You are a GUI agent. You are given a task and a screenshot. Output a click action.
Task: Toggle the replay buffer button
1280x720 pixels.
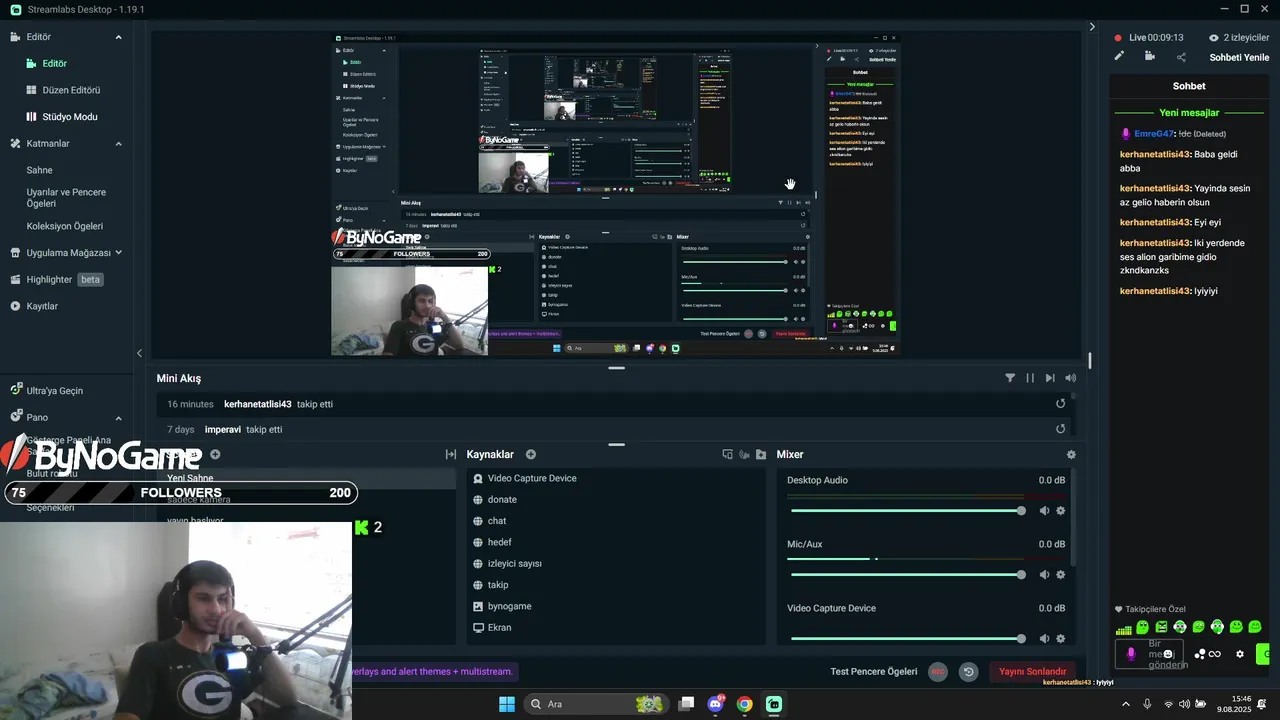point(968,672)
